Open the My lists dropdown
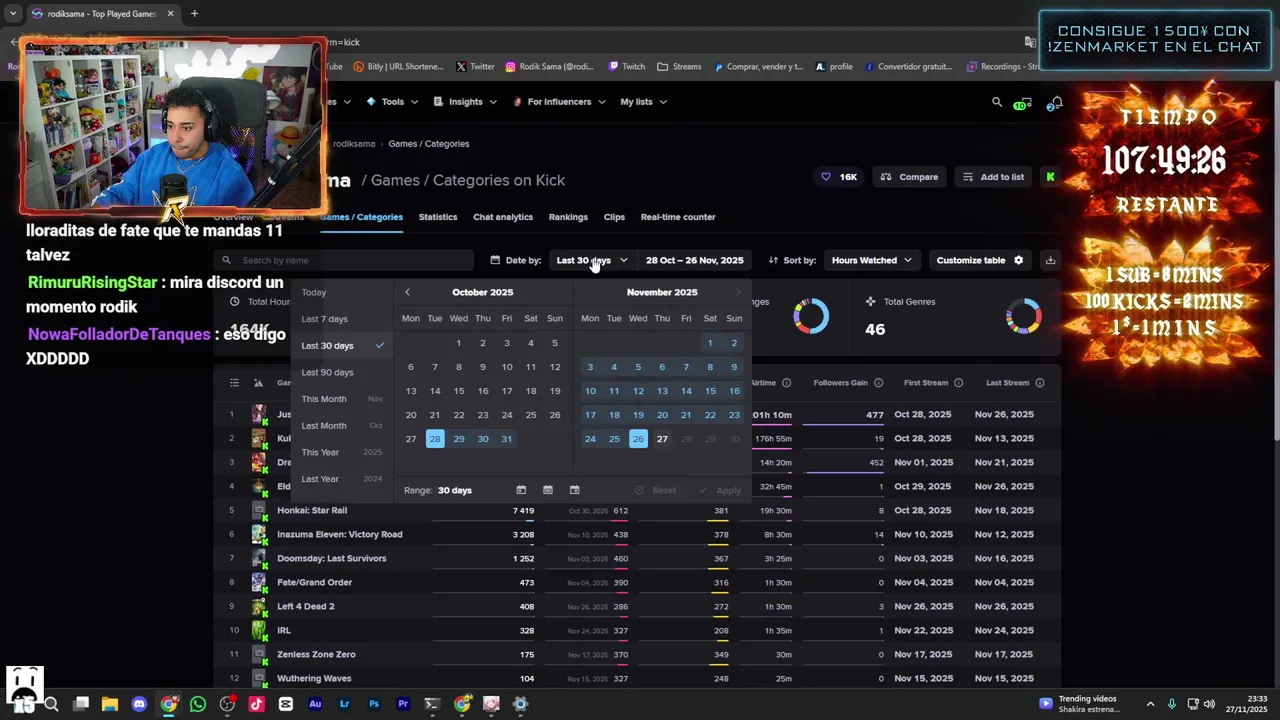1280x720 pixels. [643, 102]
